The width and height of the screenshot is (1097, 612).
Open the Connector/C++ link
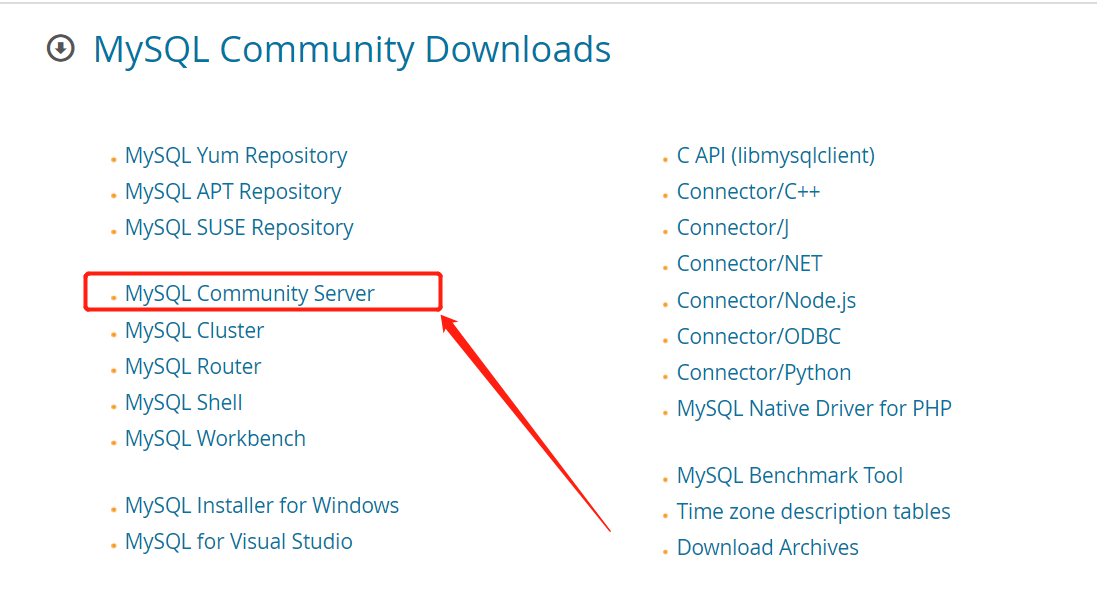pos(748,192)
